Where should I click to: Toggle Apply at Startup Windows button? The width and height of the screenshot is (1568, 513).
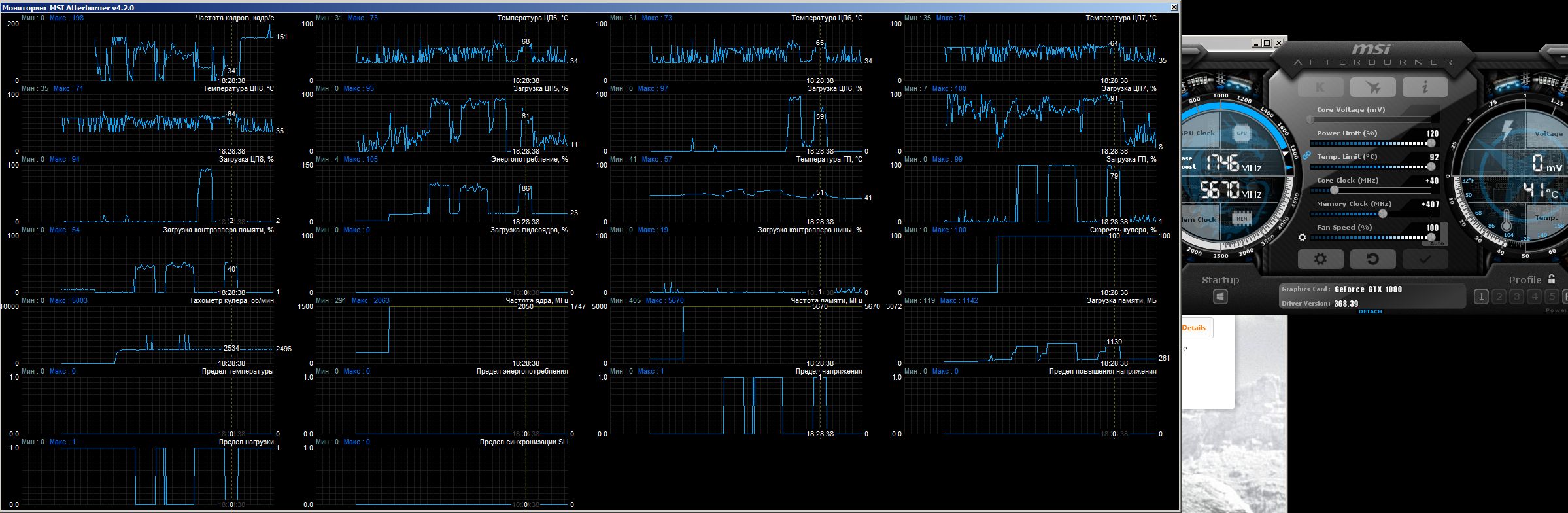[x=1220, y=297]
